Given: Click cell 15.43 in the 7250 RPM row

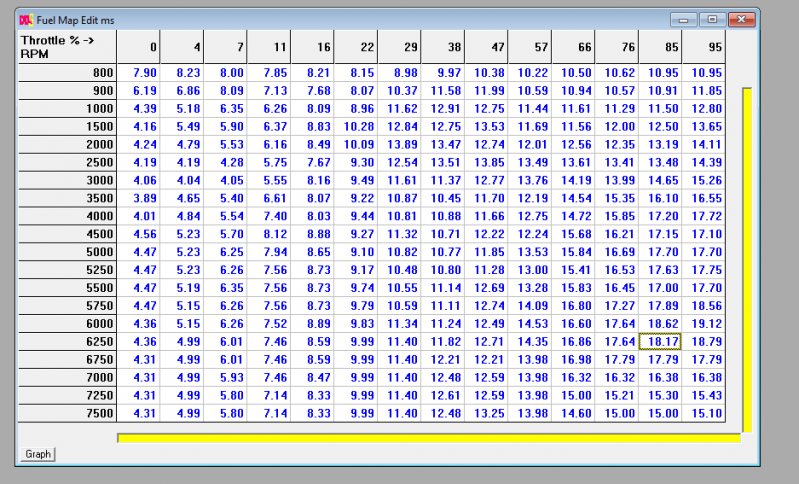Looking at the screenshot, I should pos(704,395).
